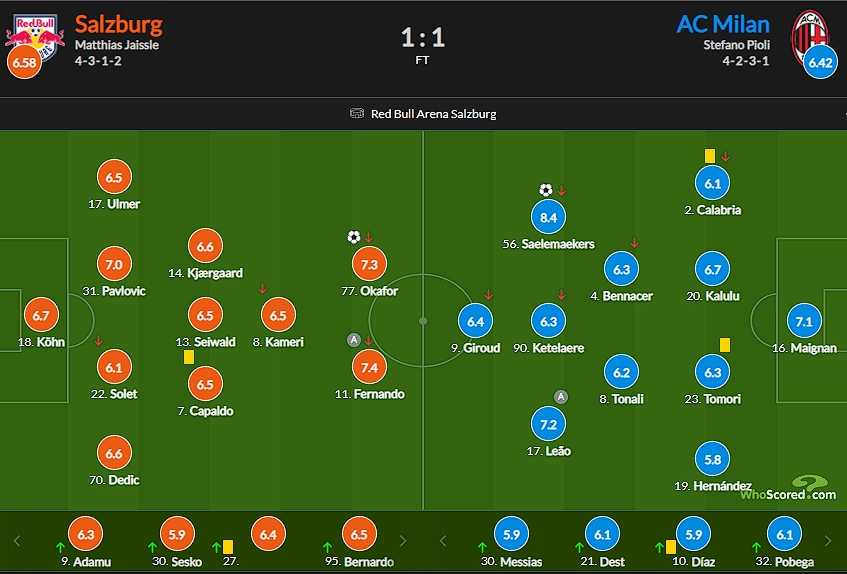Show more AC Milan substitutes with right chevron

tap(828, 541)
